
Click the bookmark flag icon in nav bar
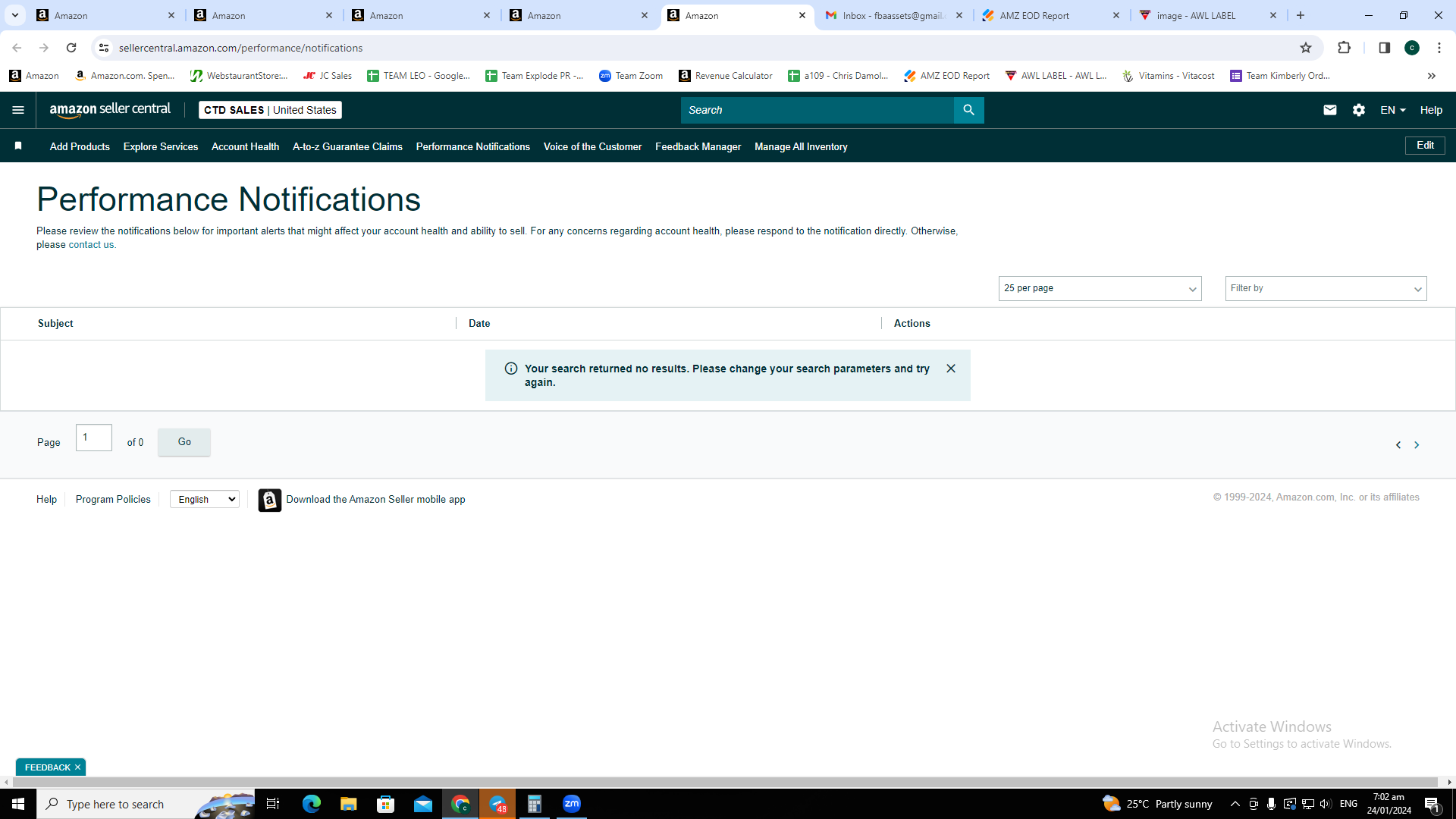[18, 146]
